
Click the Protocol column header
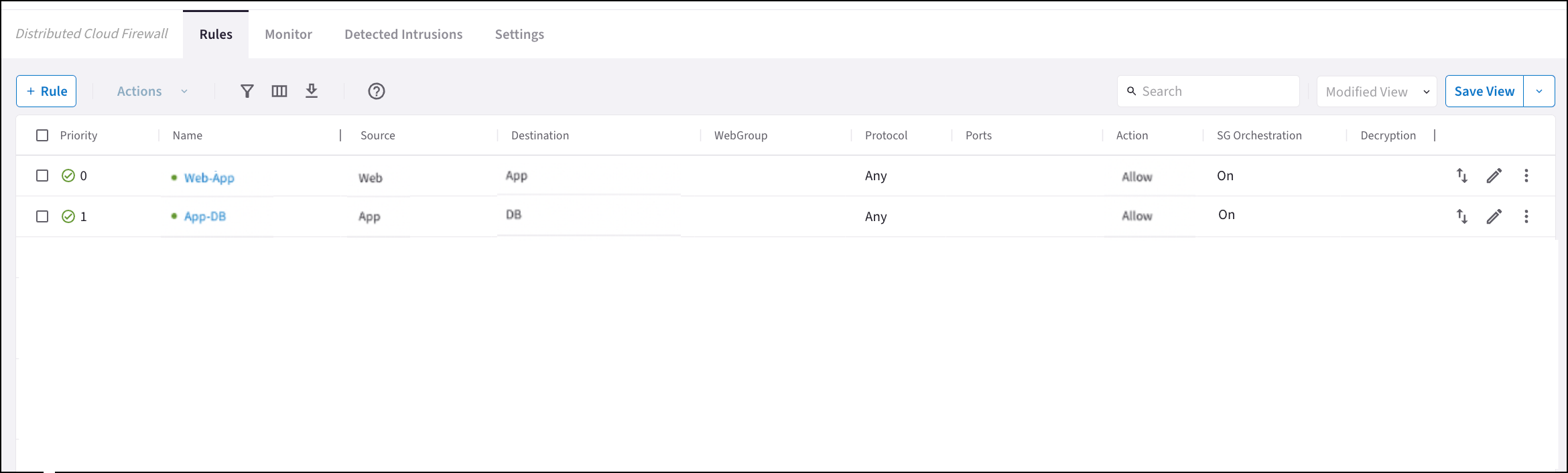(x=886, y=135)
